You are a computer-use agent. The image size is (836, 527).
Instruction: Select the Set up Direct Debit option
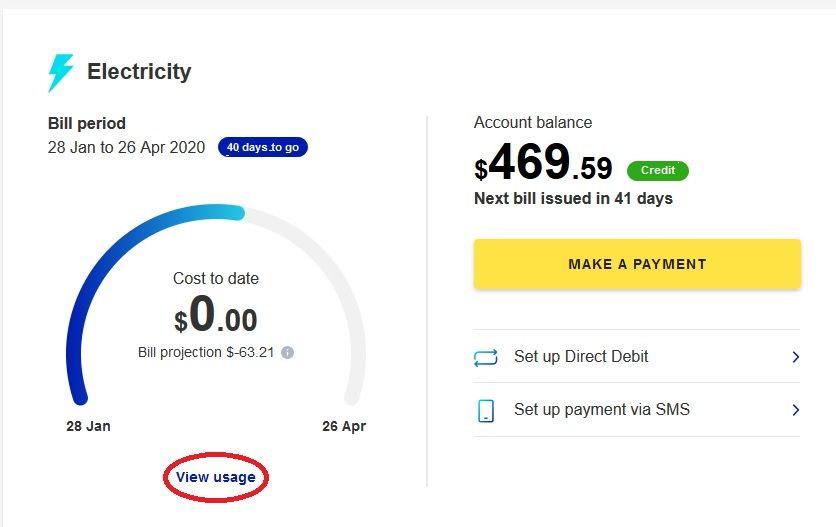[x=581, y=357]
